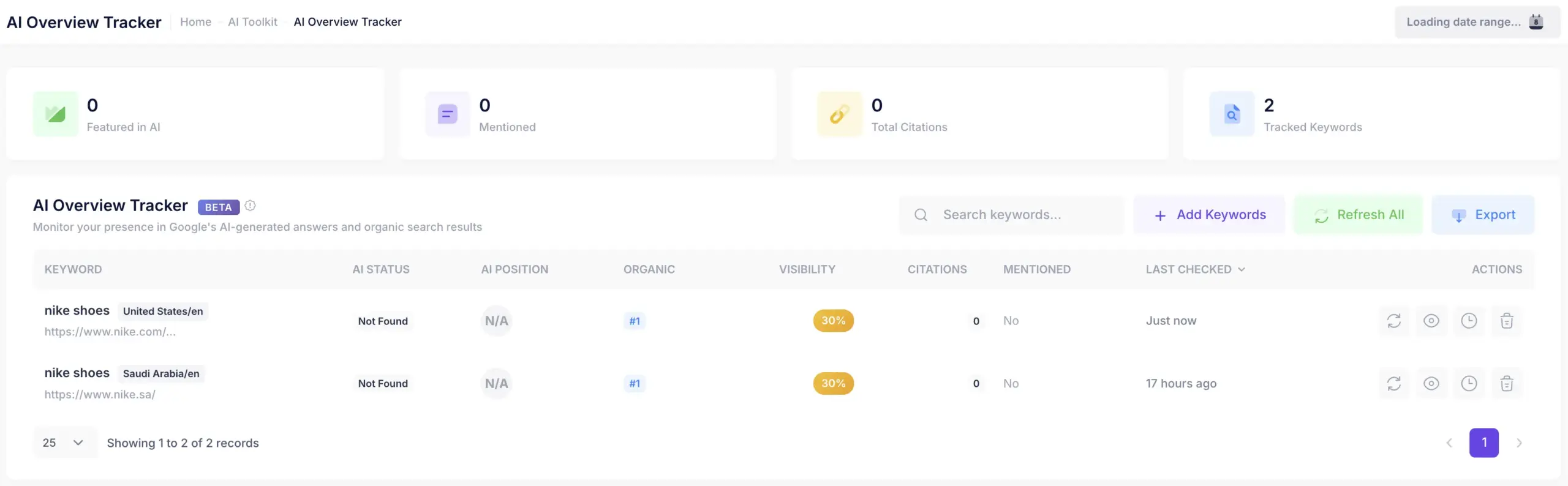
Task: Open history for nike shoes Saudi Arabia row
Action: [x=1469, y=383]
